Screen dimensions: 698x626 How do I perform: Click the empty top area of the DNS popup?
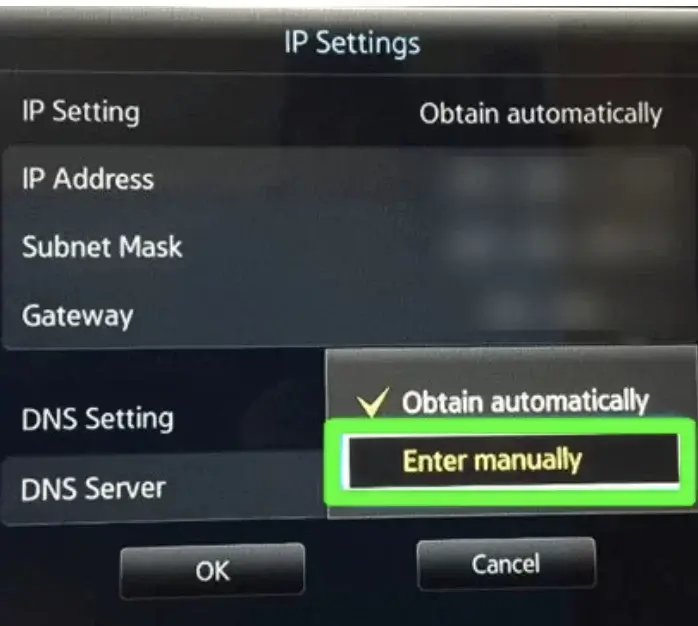tap(511, 366)
